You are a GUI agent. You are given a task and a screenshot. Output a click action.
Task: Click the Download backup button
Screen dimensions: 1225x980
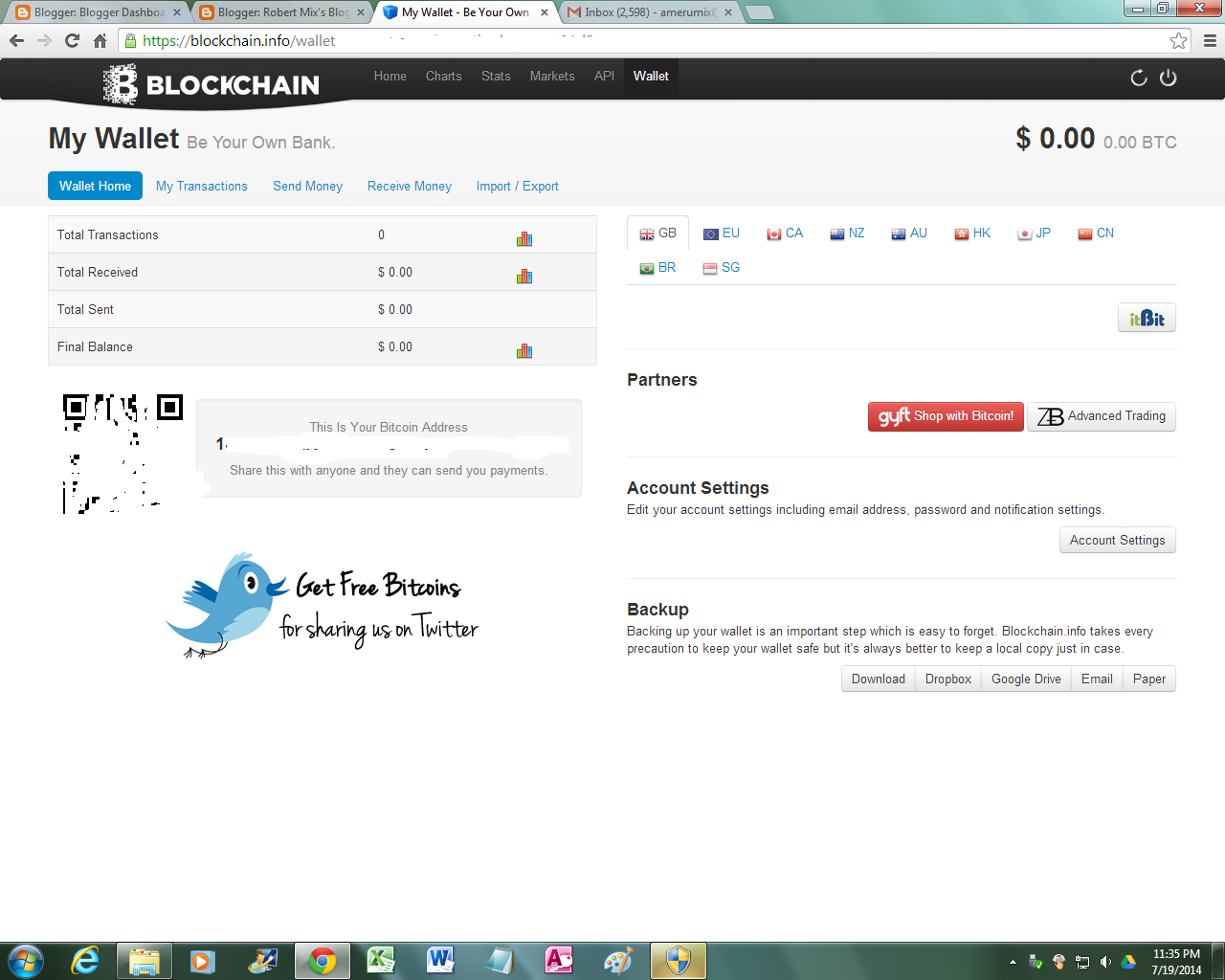coord(879,679)
